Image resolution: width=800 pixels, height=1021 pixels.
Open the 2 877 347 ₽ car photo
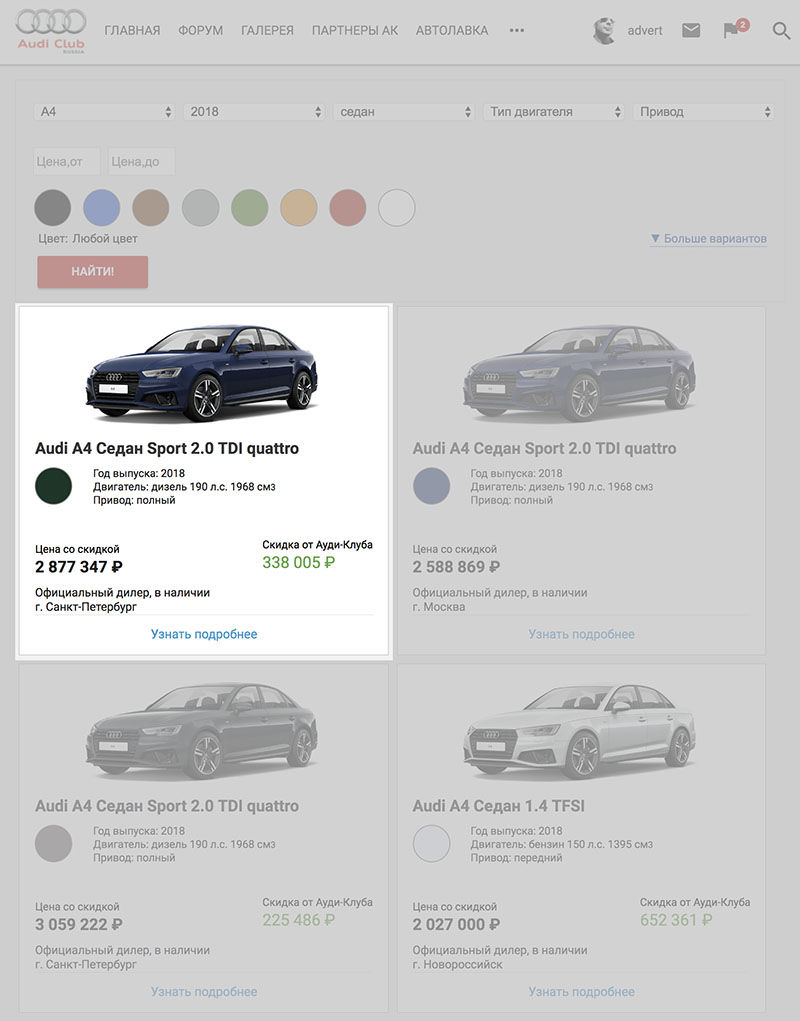pos(202,372)
